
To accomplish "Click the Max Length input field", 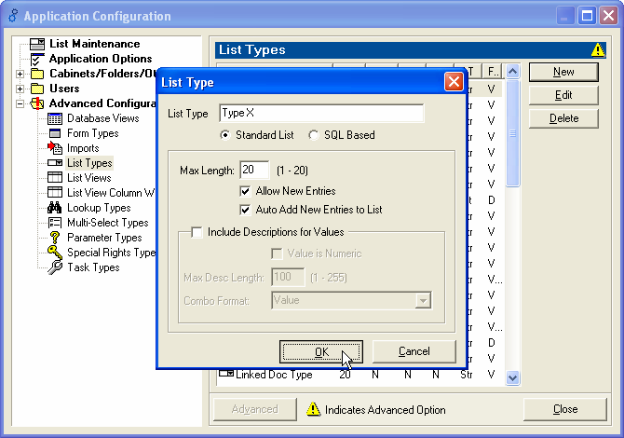I will [x=254, y=170].
